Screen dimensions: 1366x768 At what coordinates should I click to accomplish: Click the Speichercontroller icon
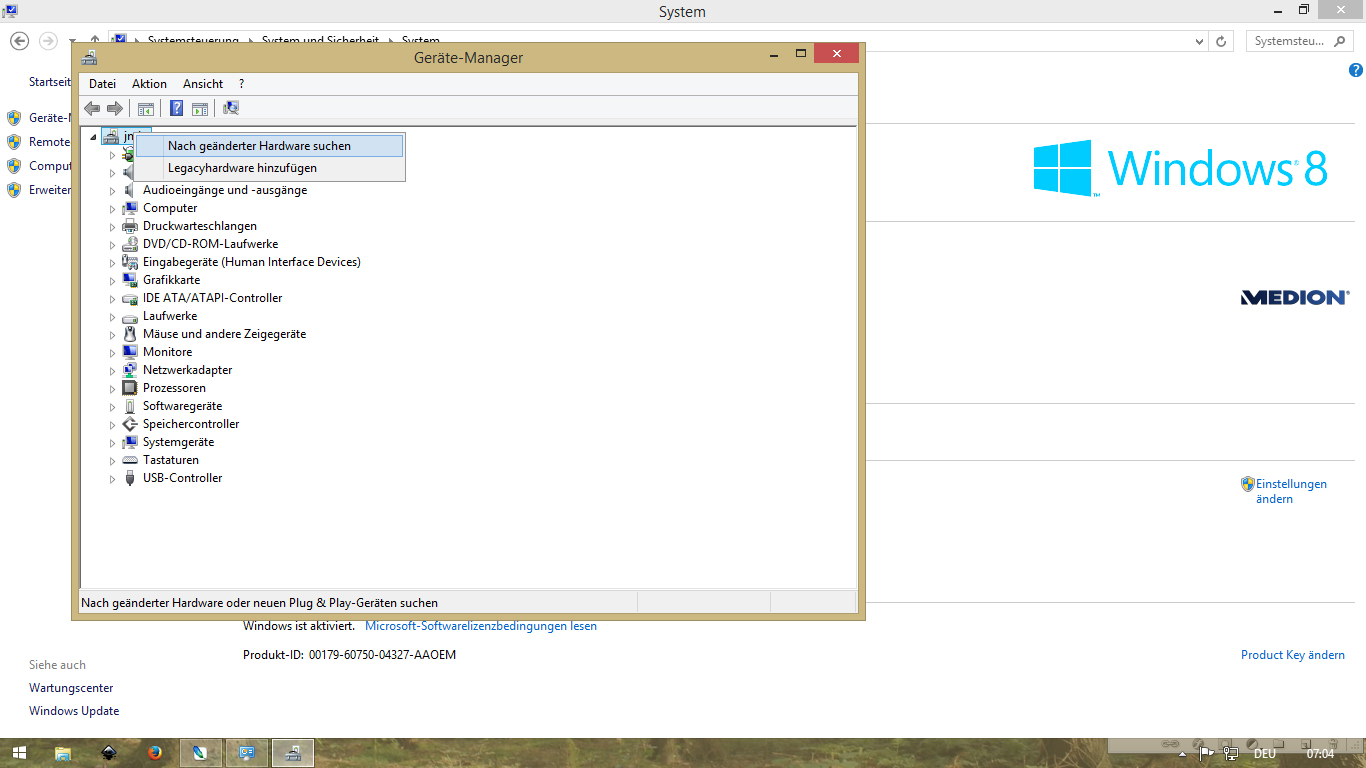click(x=130, y=424)
